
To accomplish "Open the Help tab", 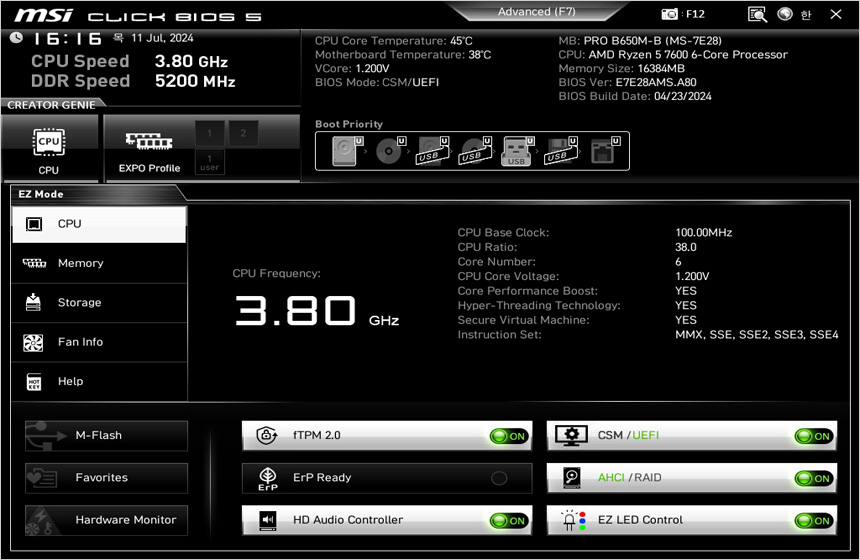I will click(x=99, y=382).
